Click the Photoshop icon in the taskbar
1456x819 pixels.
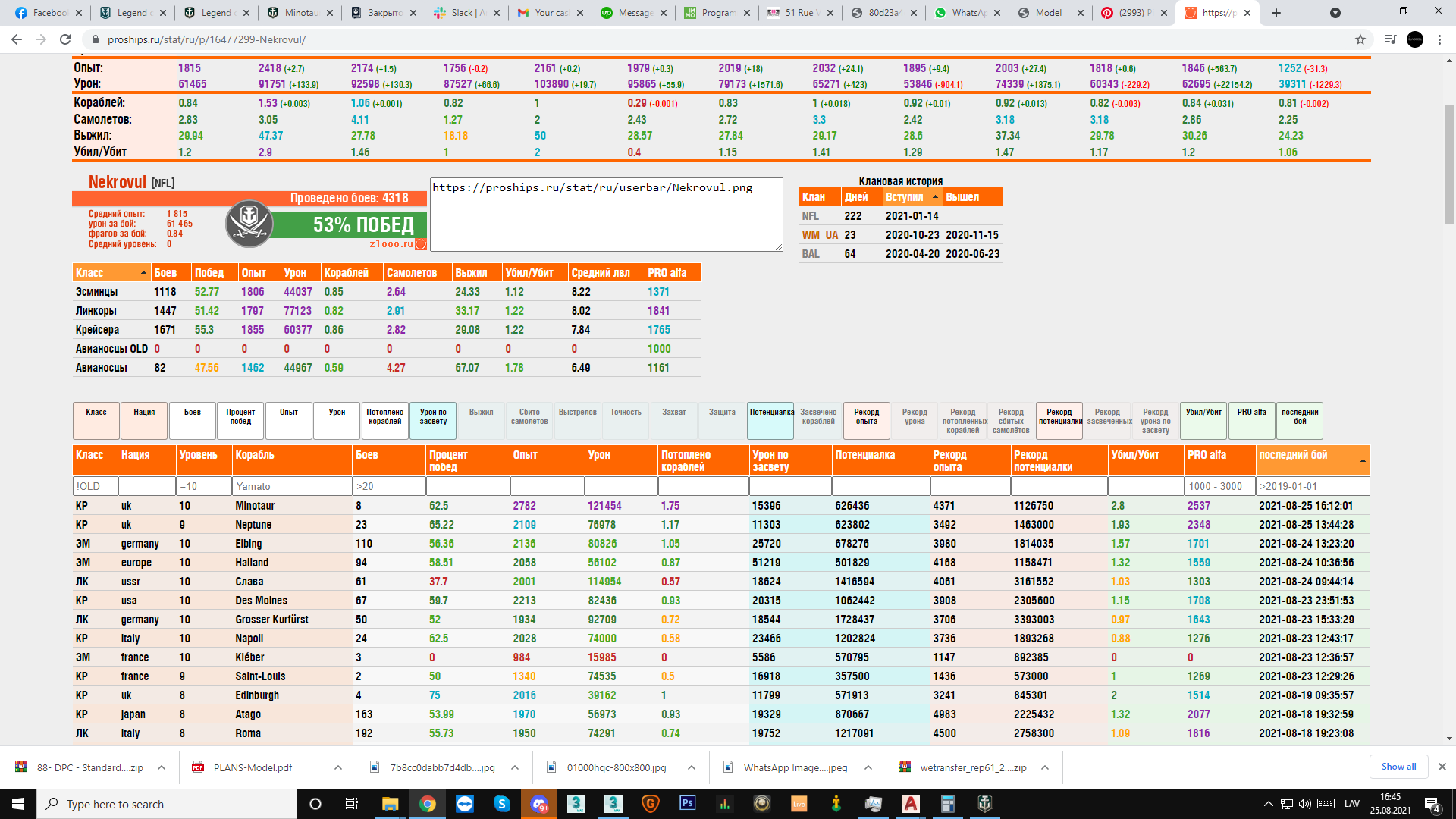[687, 803]
